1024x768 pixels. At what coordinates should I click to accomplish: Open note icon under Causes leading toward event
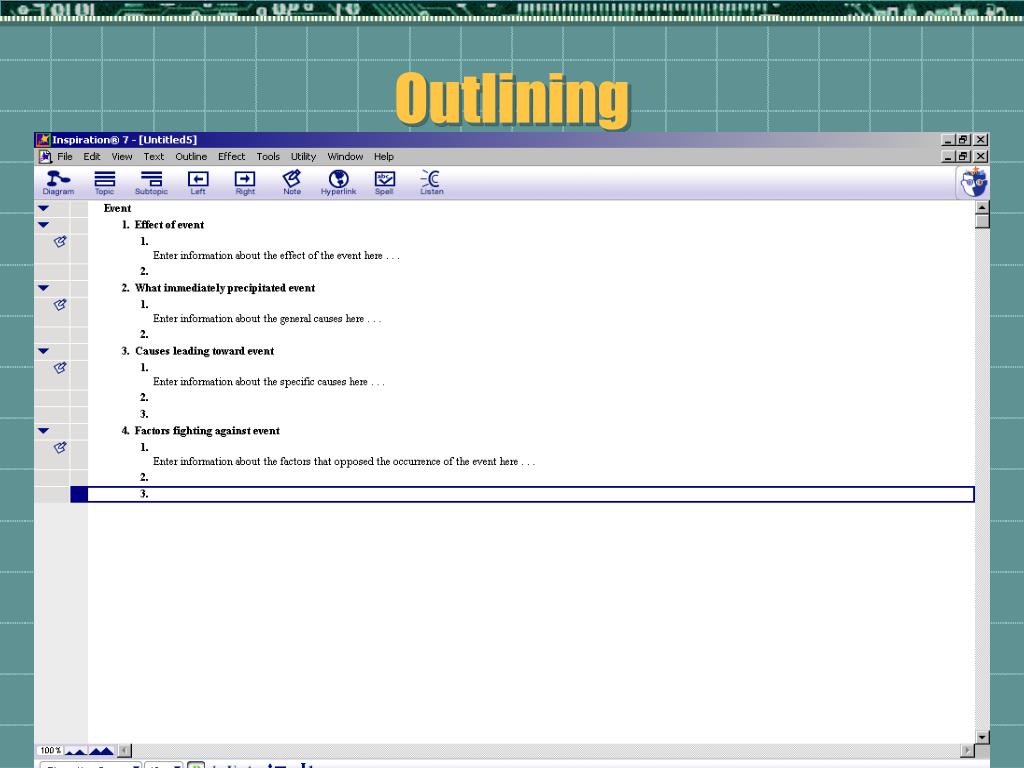coord(60,368)
